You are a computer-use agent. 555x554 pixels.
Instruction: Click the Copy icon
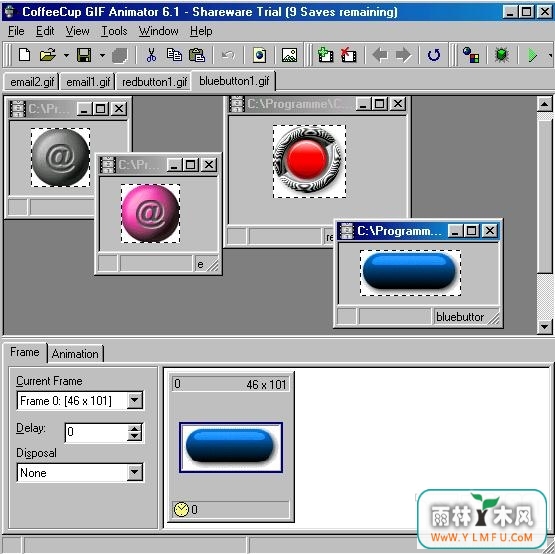tap(174, 55)
